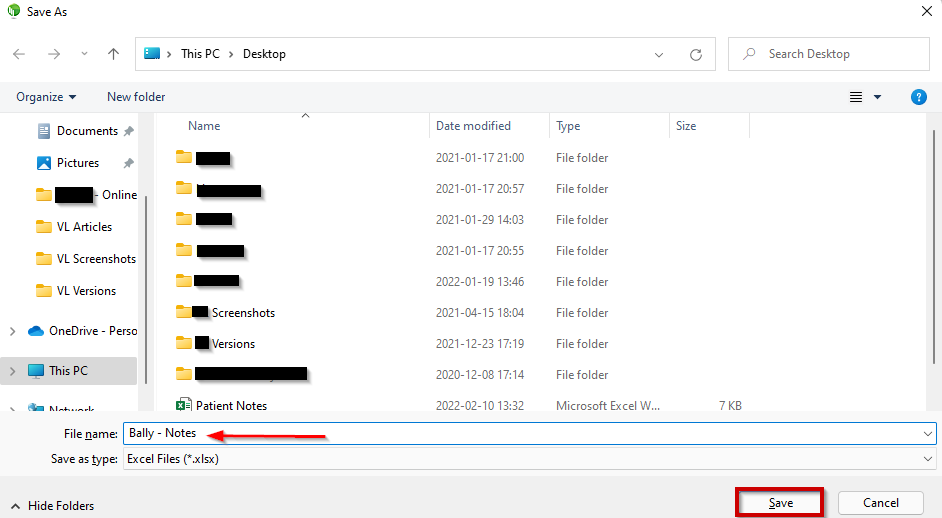The image size is (942, 518).
Task: Click the Pictures pin icon
Action: [x=129, y=163]
